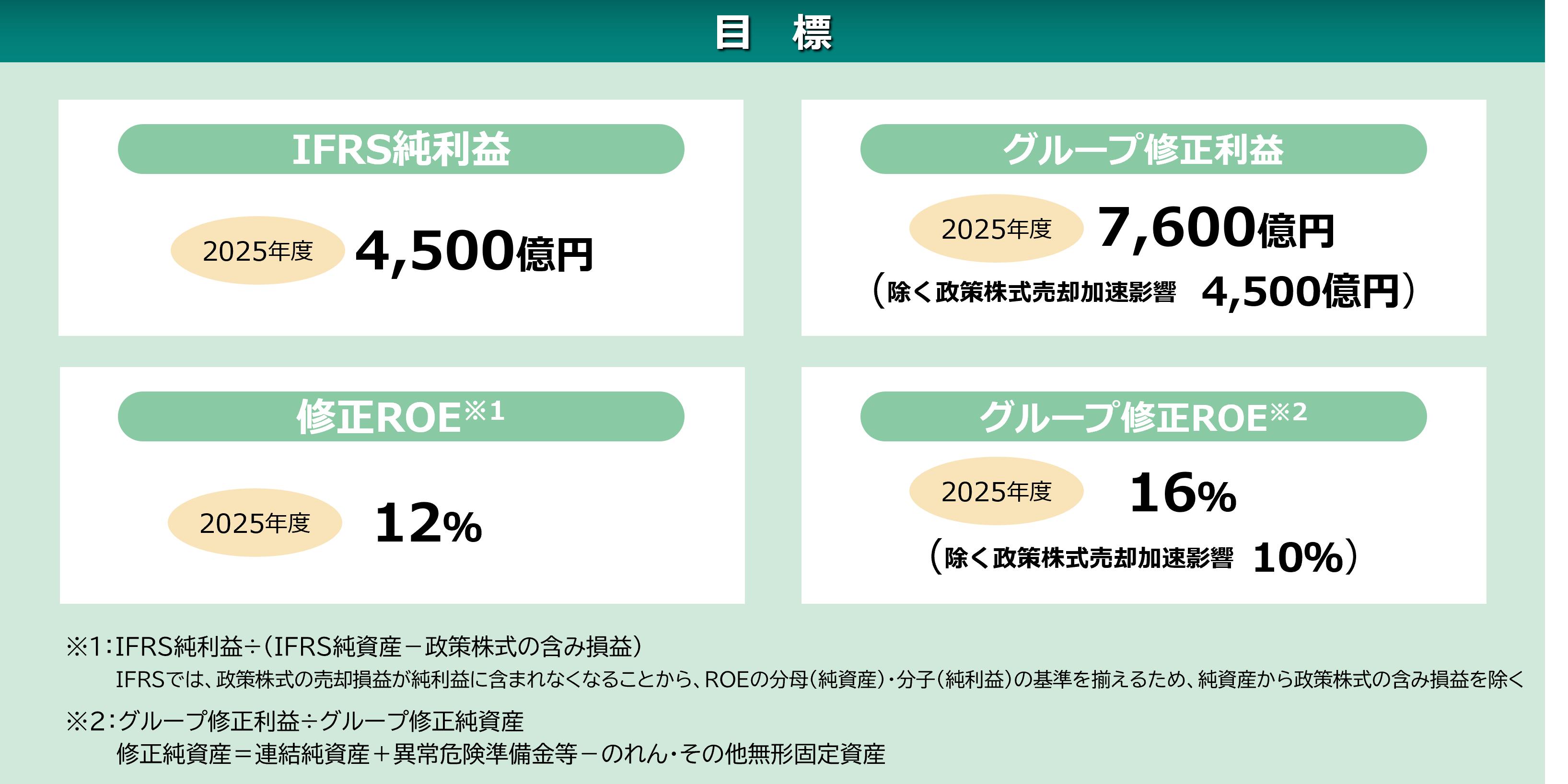Click the 修正ROE※1 heading pill
Viewport: 1568px width, 784px height.
(x=401, y=416)
